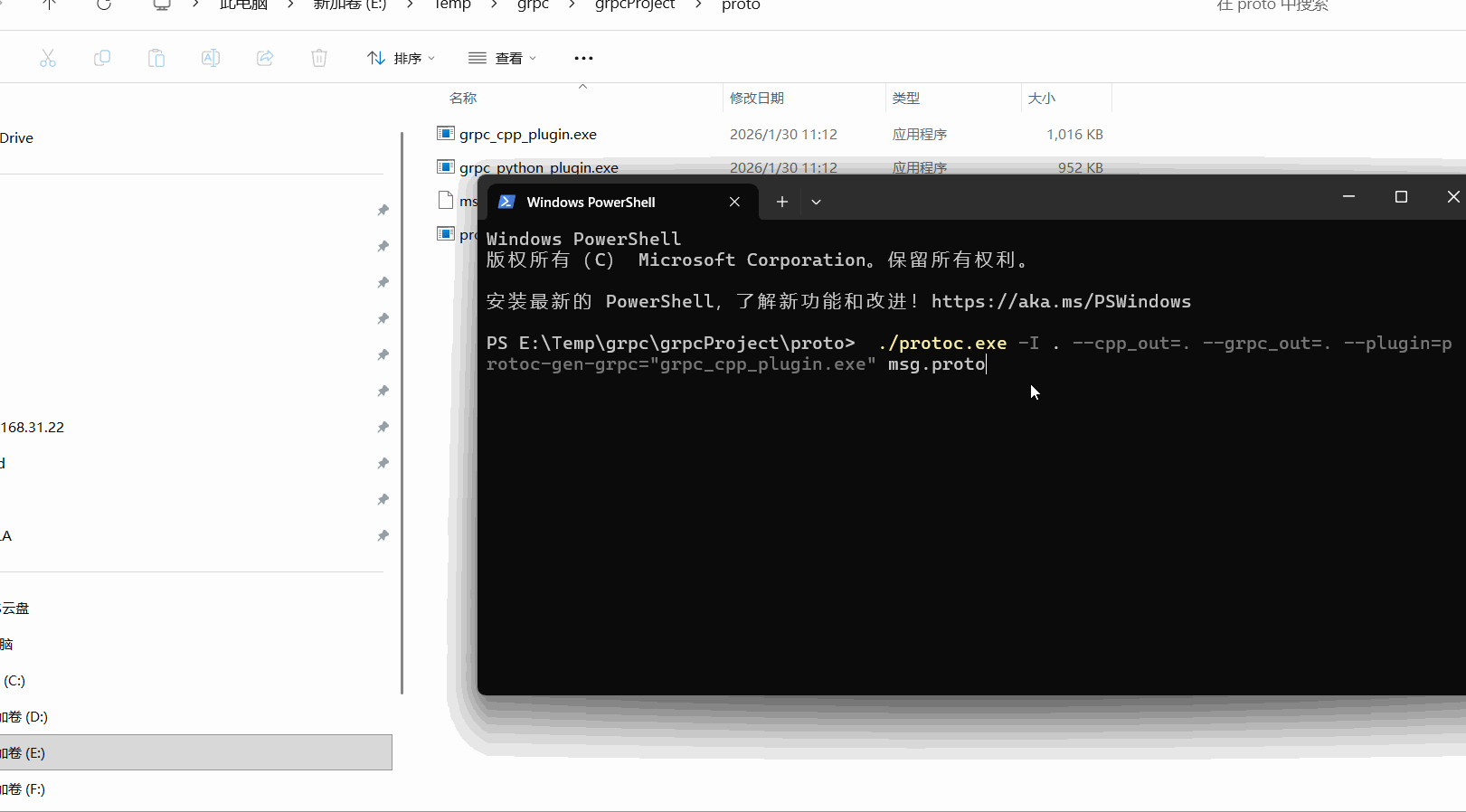
Task: Expand the chevron after grpc in breadcrumb
Action: (572, 5)
